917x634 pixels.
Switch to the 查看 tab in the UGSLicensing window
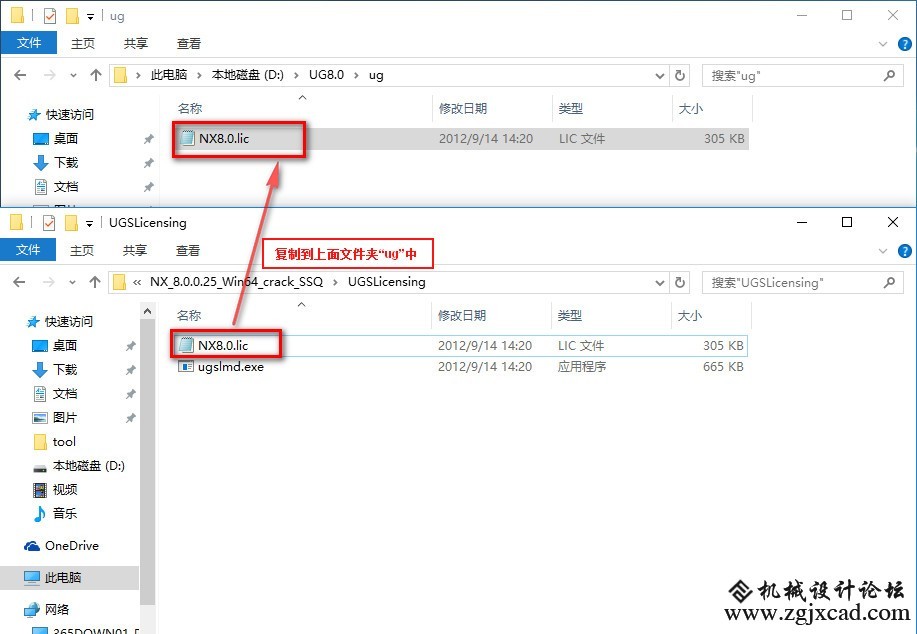click(187, 250)
